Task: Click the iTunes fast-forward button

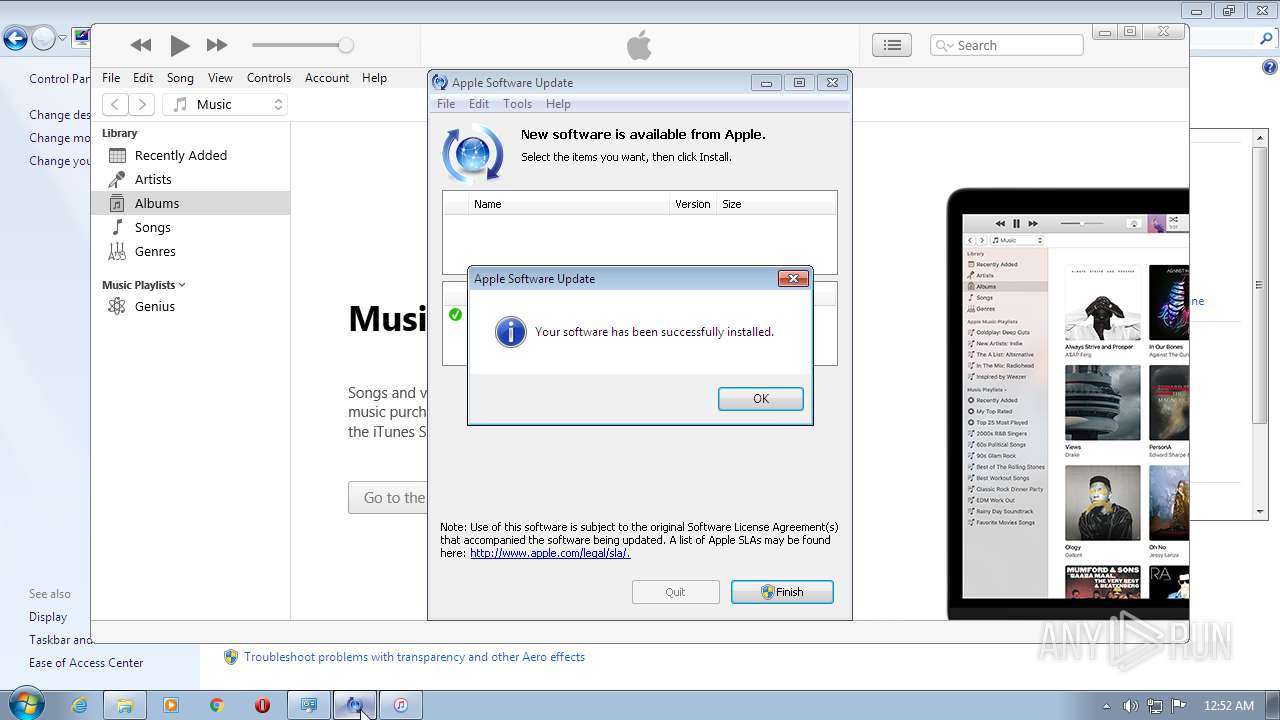Action: click(x=217, y=45)
